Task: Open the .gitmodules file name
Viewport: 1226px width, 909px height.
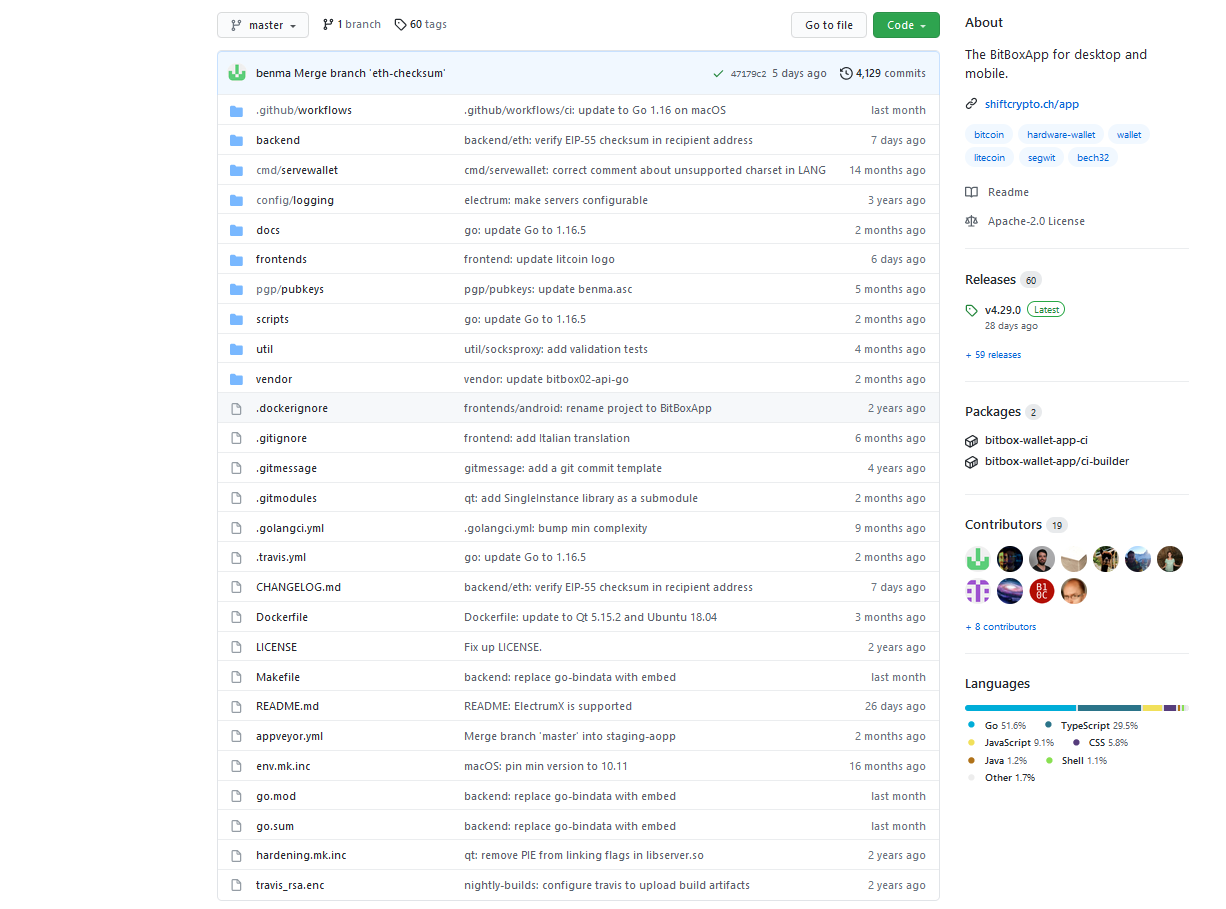Action: [286, 498]
